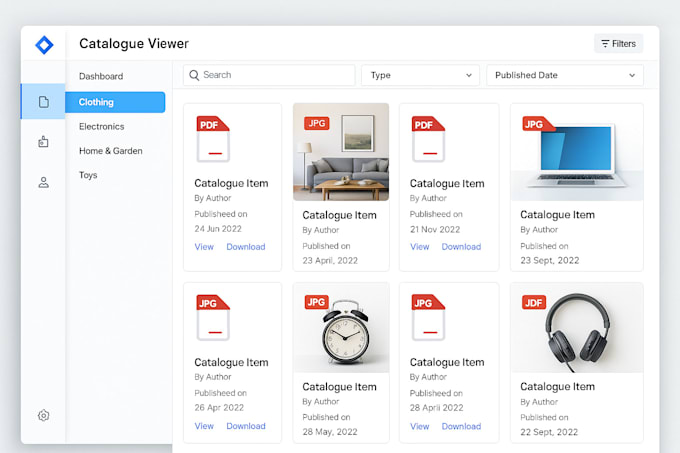The image size is (680, 453).
Task: Open the documents icon in the sidebar
Action: click(43, 102)
